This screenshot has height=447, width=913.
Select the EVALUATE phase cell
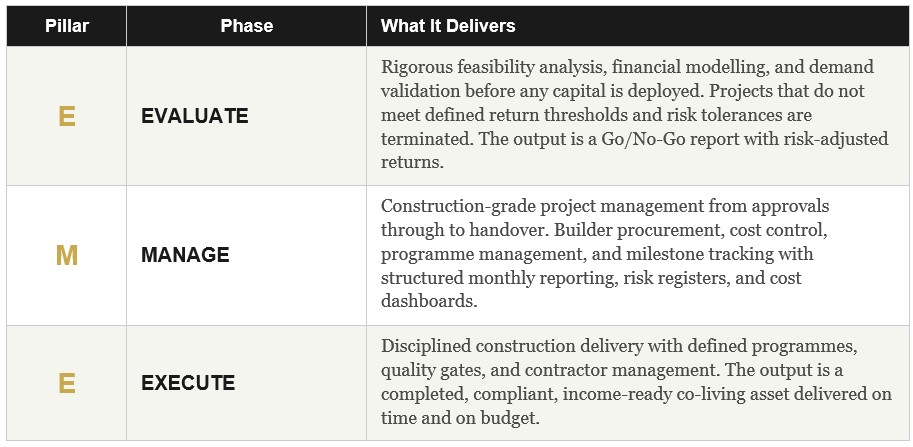[x=194, y=116]
